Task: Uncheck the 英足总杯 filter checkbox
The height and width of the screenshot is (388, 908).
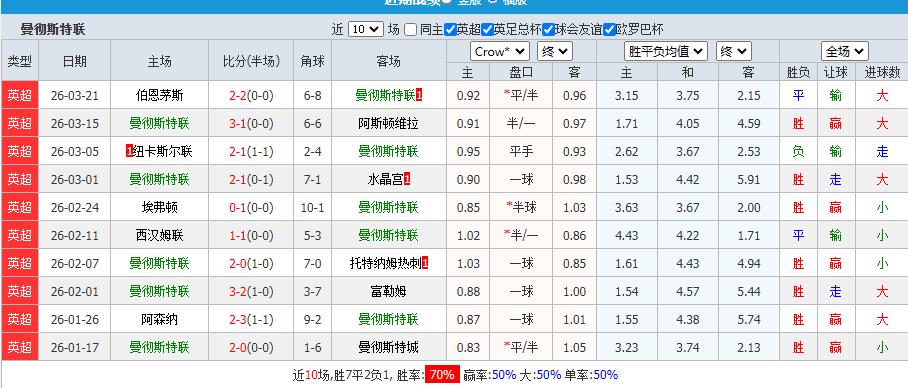Action: [x=487, y=30]
